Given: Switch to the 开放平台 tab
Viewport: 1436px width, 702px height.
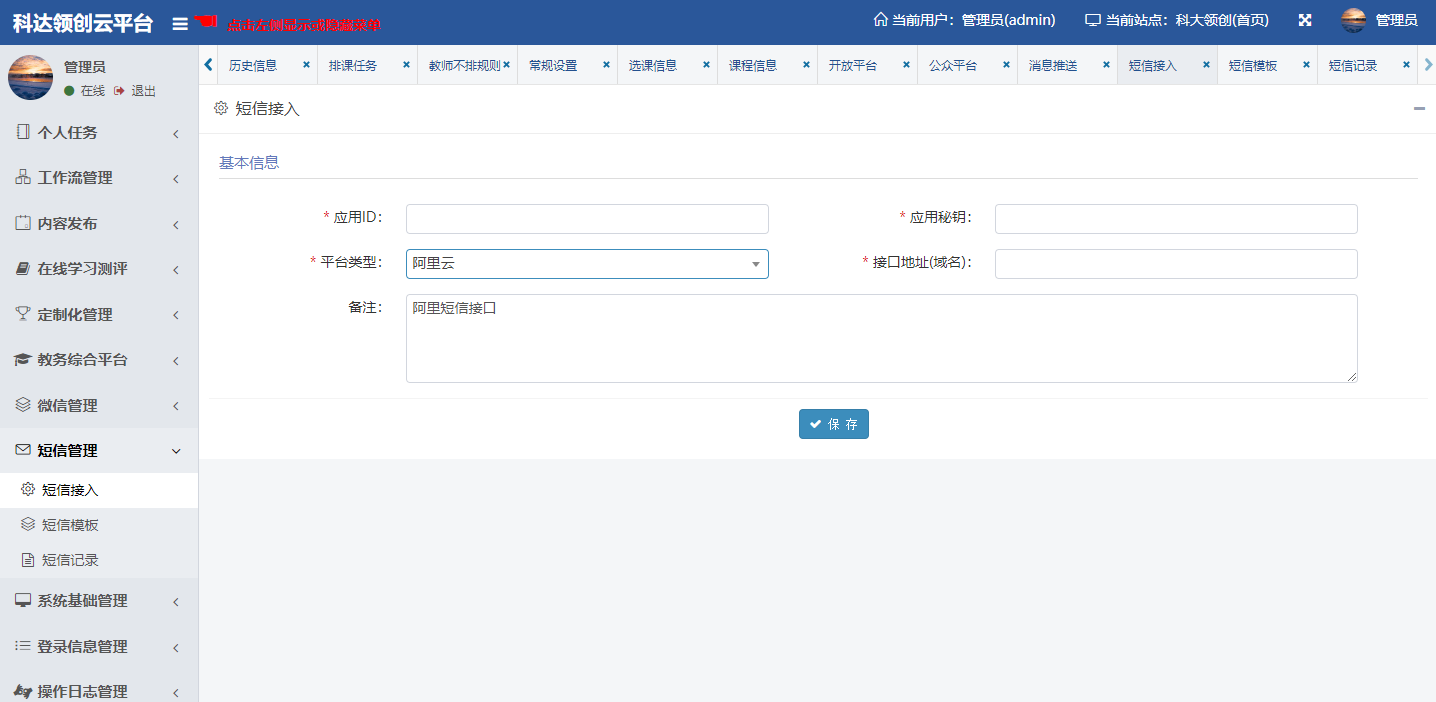Looking at the screenshot, I should pos(853,65).
